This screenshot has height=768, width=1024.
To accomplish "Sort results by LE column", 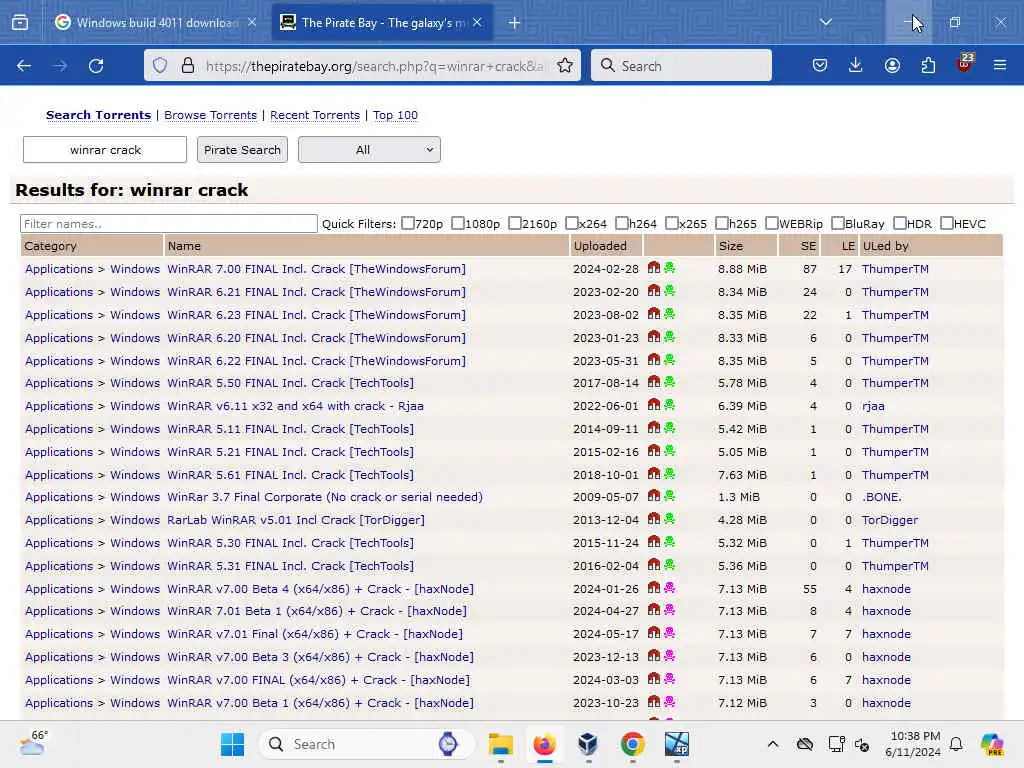I will click(848, 246).
